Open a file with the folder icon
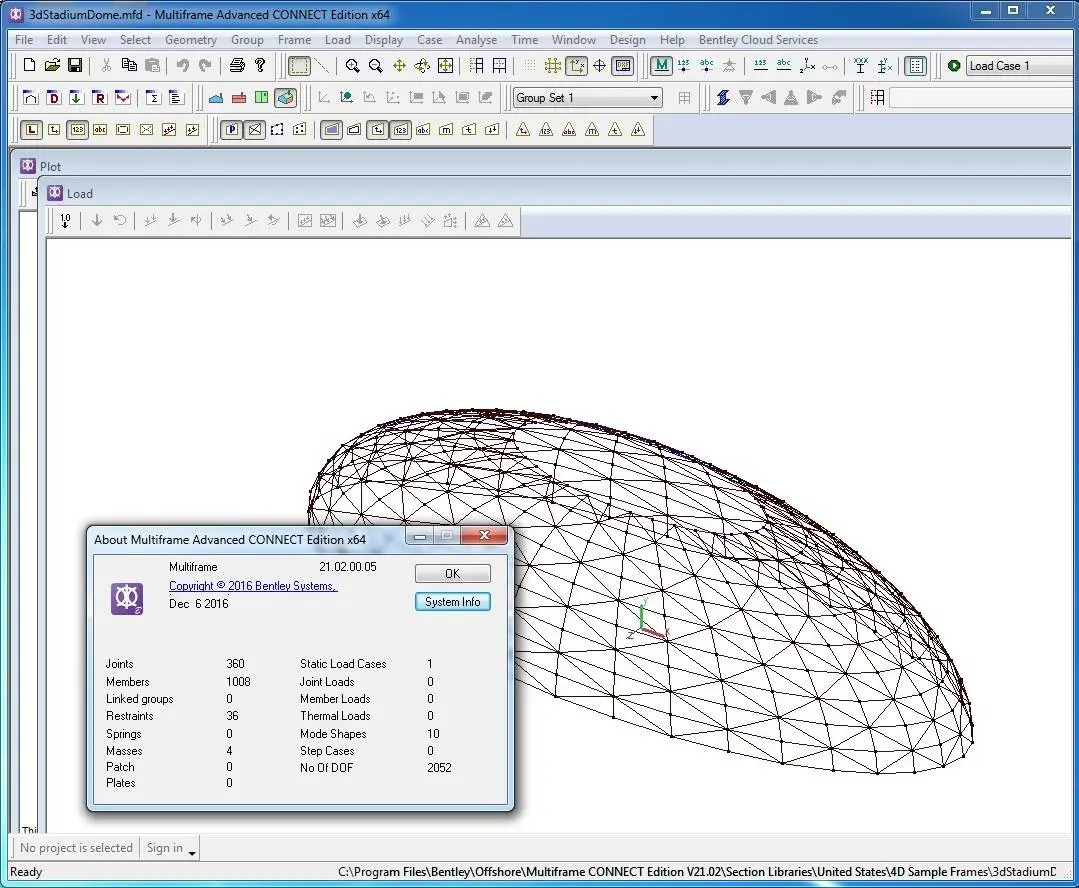 tap(52, 65)
